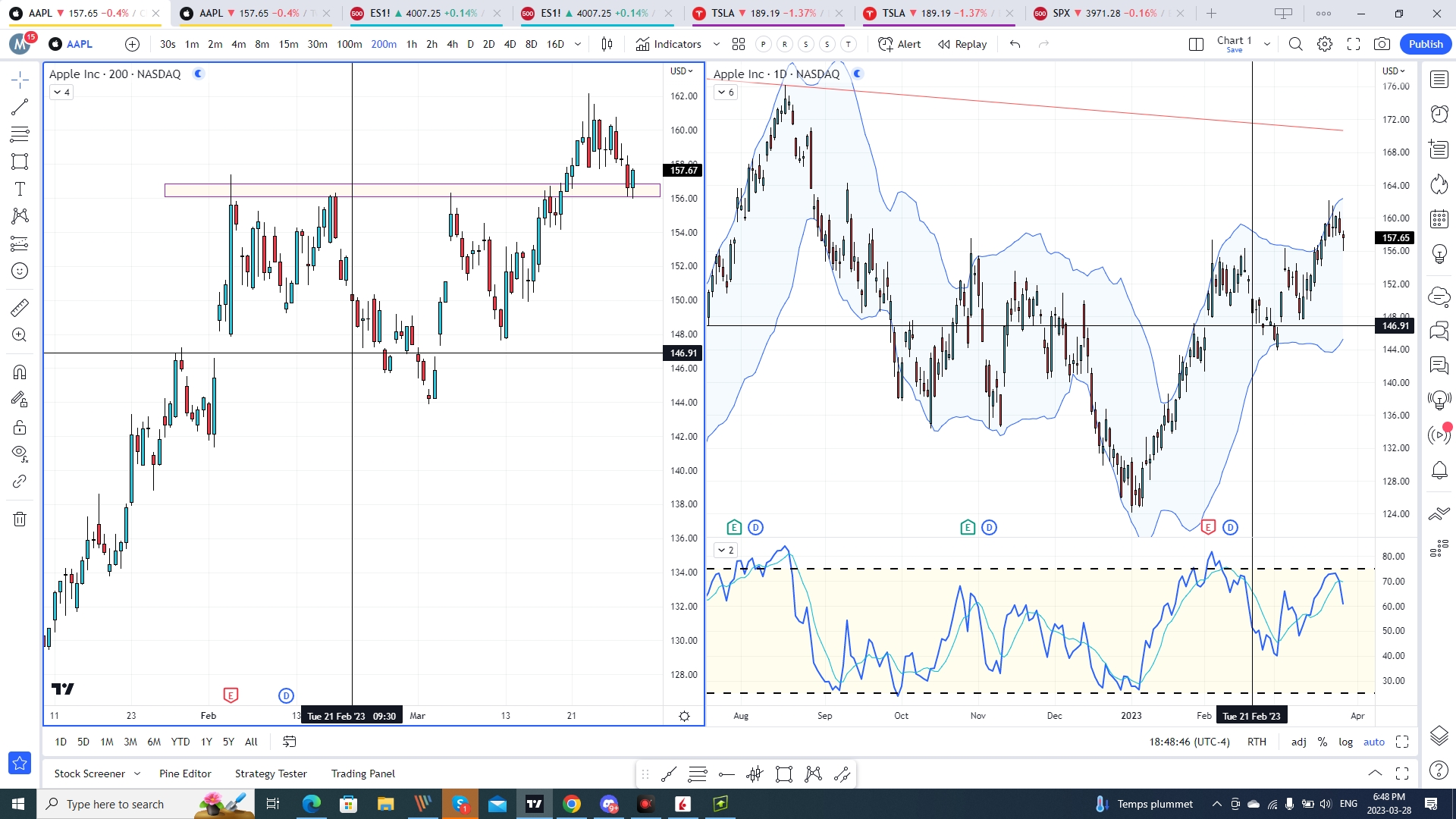Open the calendar panel icon

pos(1439,219)
